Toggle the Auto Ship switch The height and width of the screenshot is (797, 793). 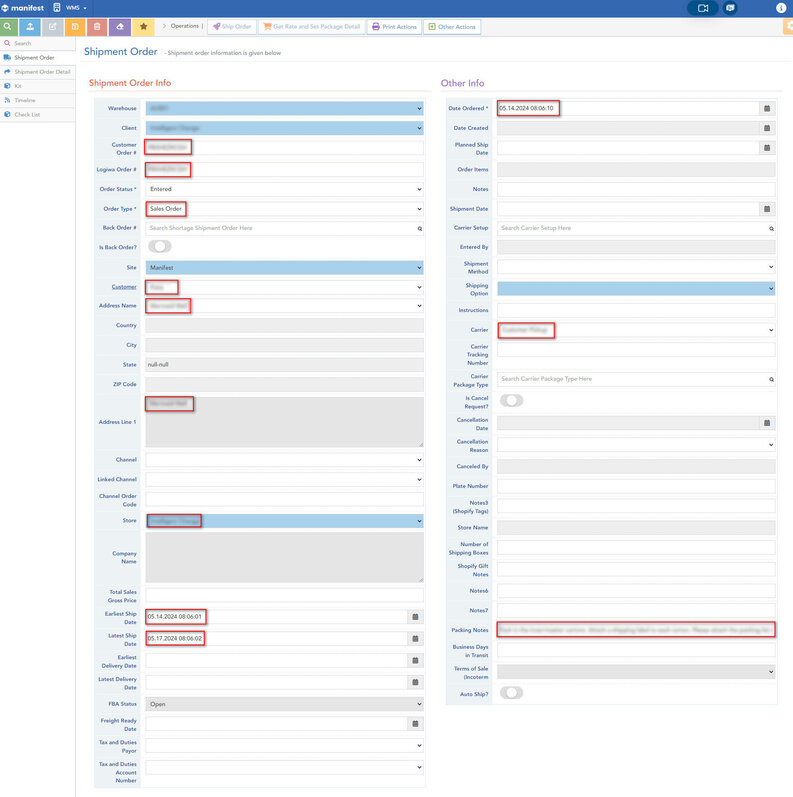(x=511, y=693)
